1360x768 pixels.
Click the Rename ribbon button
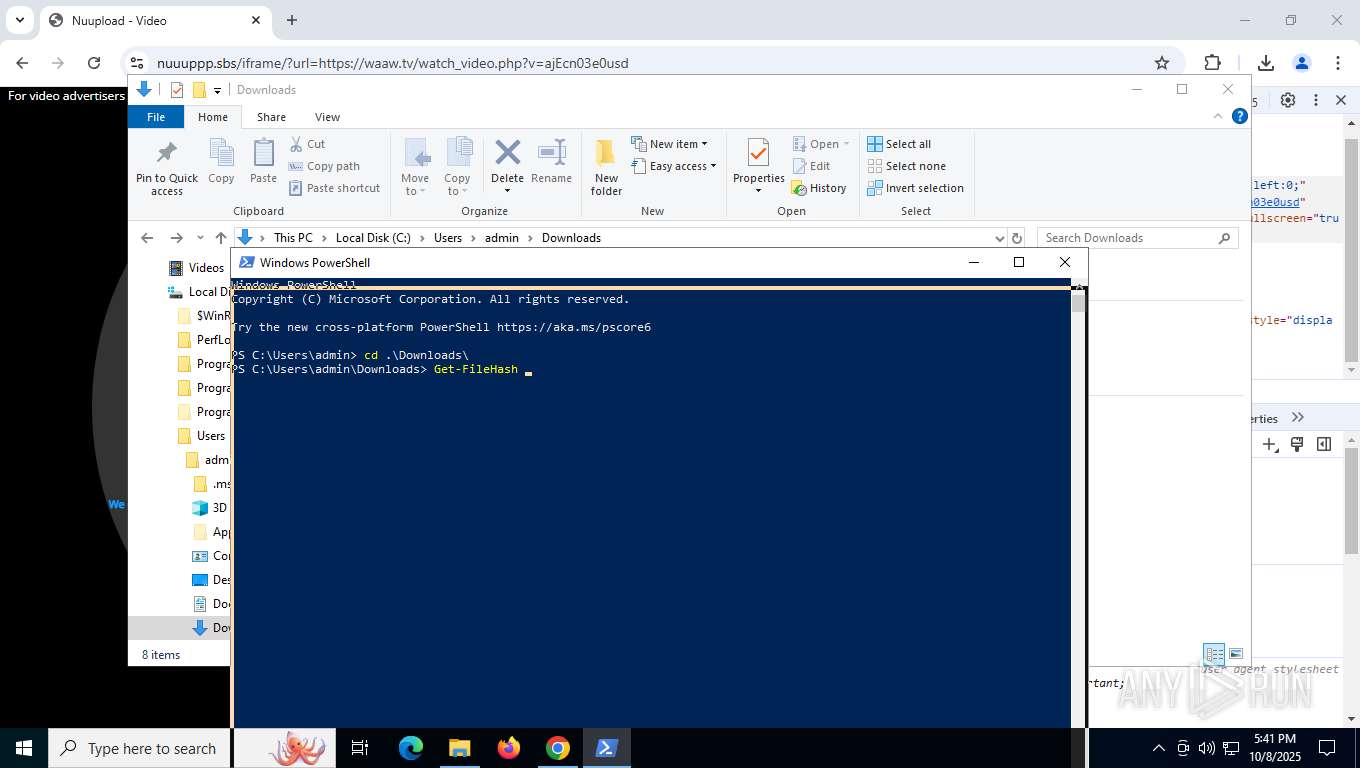coord(551,162)
